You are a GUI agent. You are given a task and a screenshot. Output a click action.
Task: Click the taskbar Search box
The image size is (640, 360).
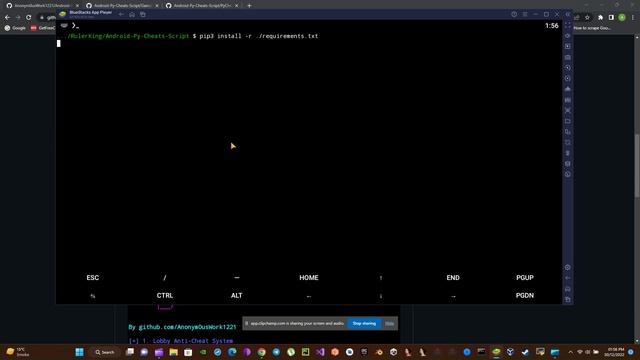pyautogui.click(x=105, y=352)
